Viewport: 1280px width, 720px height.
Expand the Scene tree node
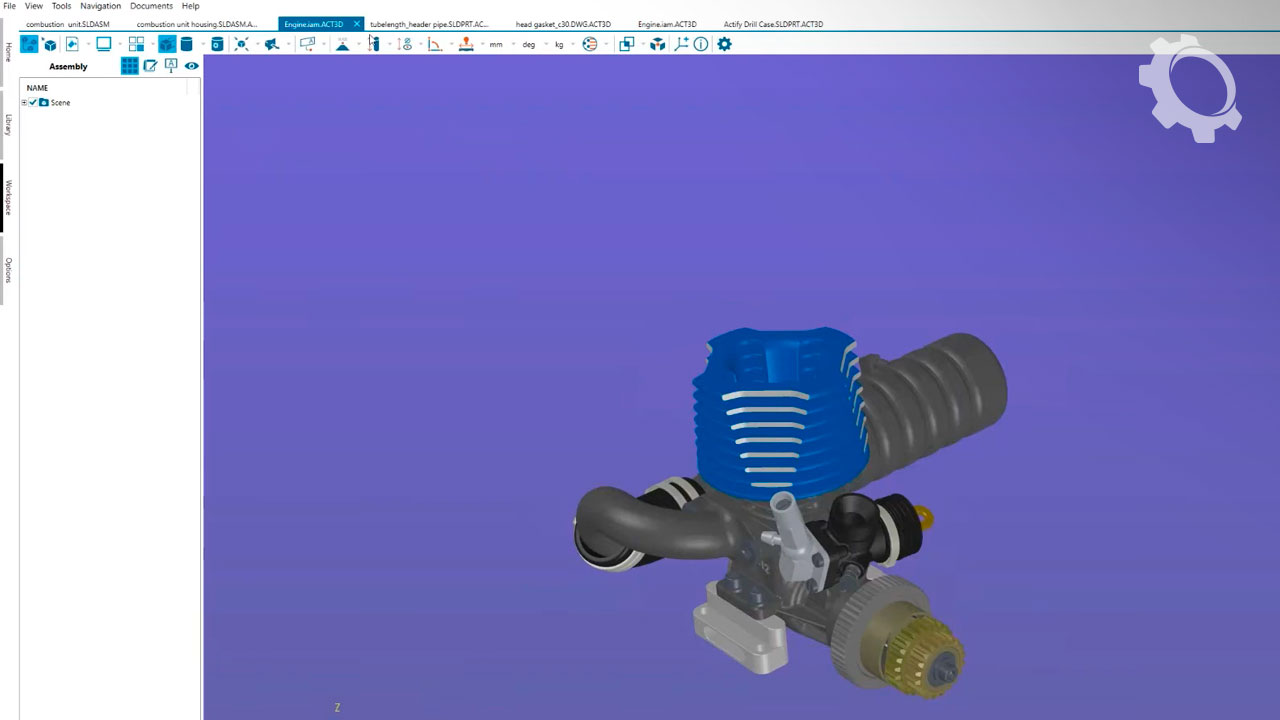tap(24, 102)
